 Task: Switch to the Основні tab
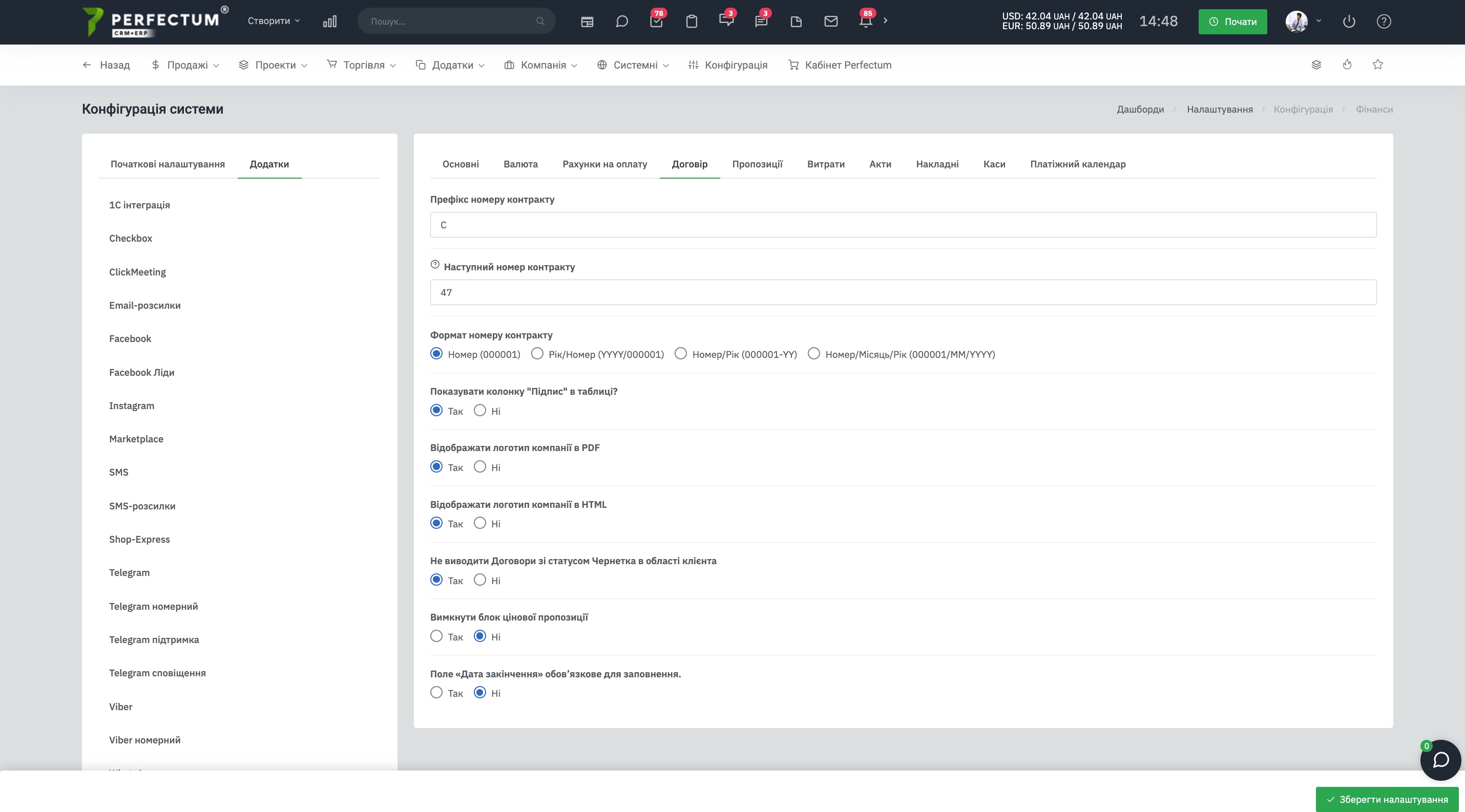point(461,164)
